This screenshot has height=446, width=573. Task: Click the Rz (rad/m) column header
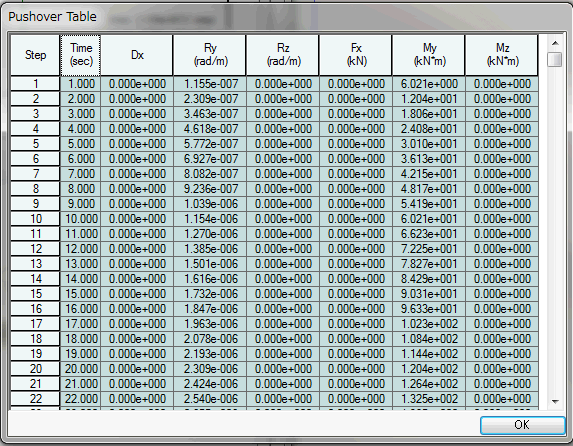tap(283, 55)
